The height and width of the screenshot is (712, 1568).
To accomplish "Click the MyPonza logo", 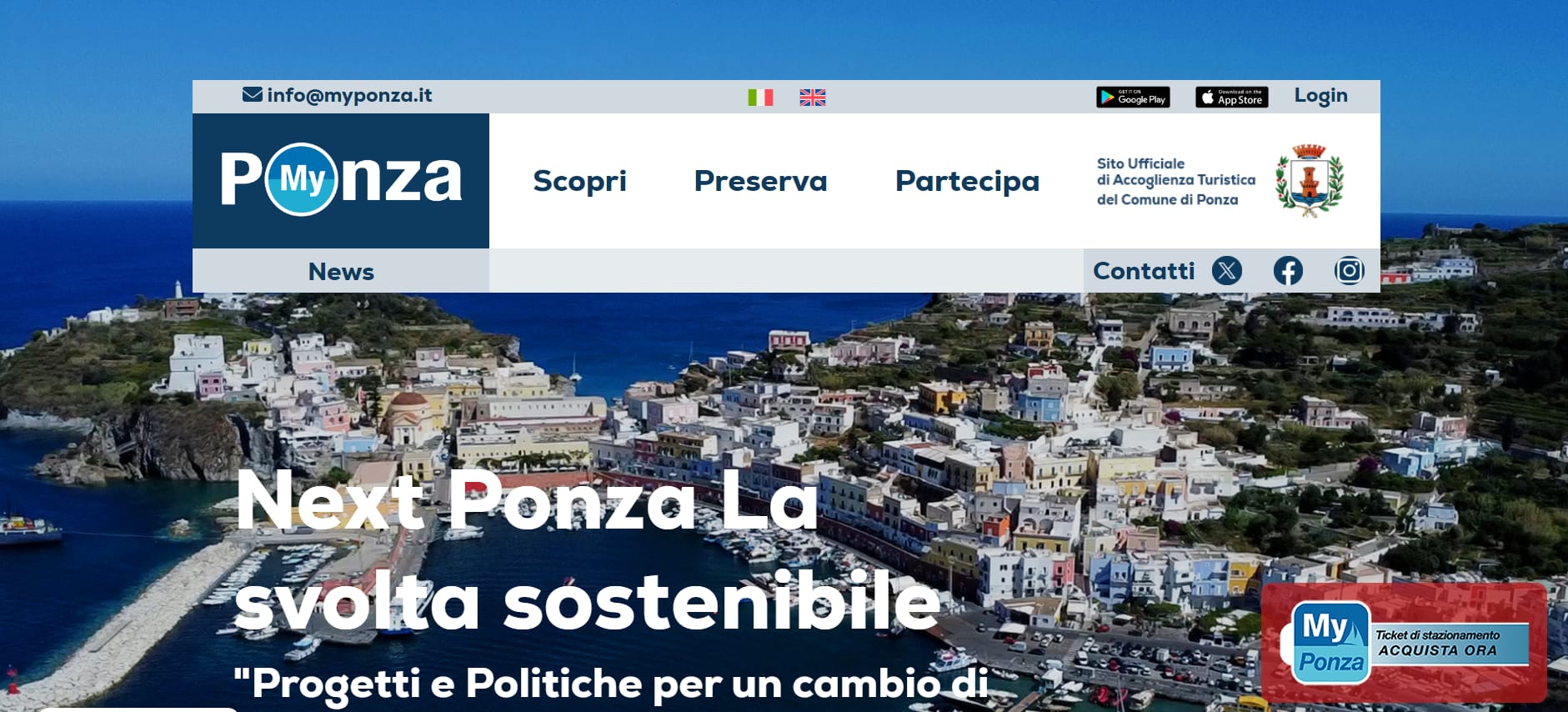I will click(341, 180).
